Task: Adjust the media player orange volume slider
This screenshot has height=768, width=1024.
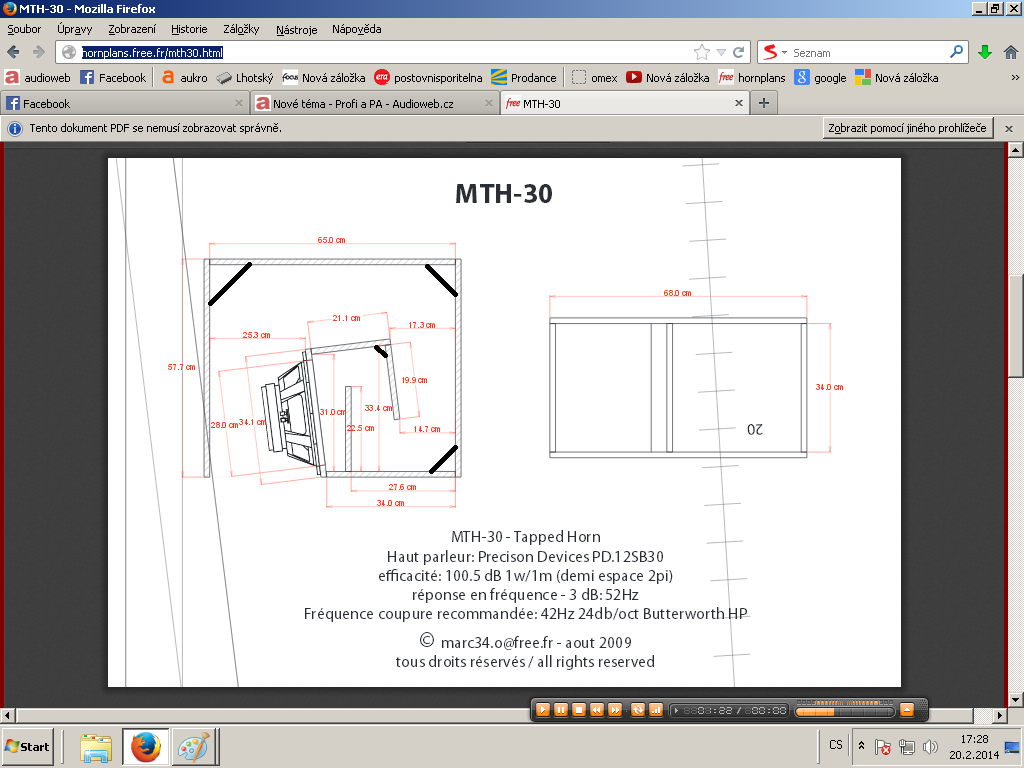Action: pos(845,711)
